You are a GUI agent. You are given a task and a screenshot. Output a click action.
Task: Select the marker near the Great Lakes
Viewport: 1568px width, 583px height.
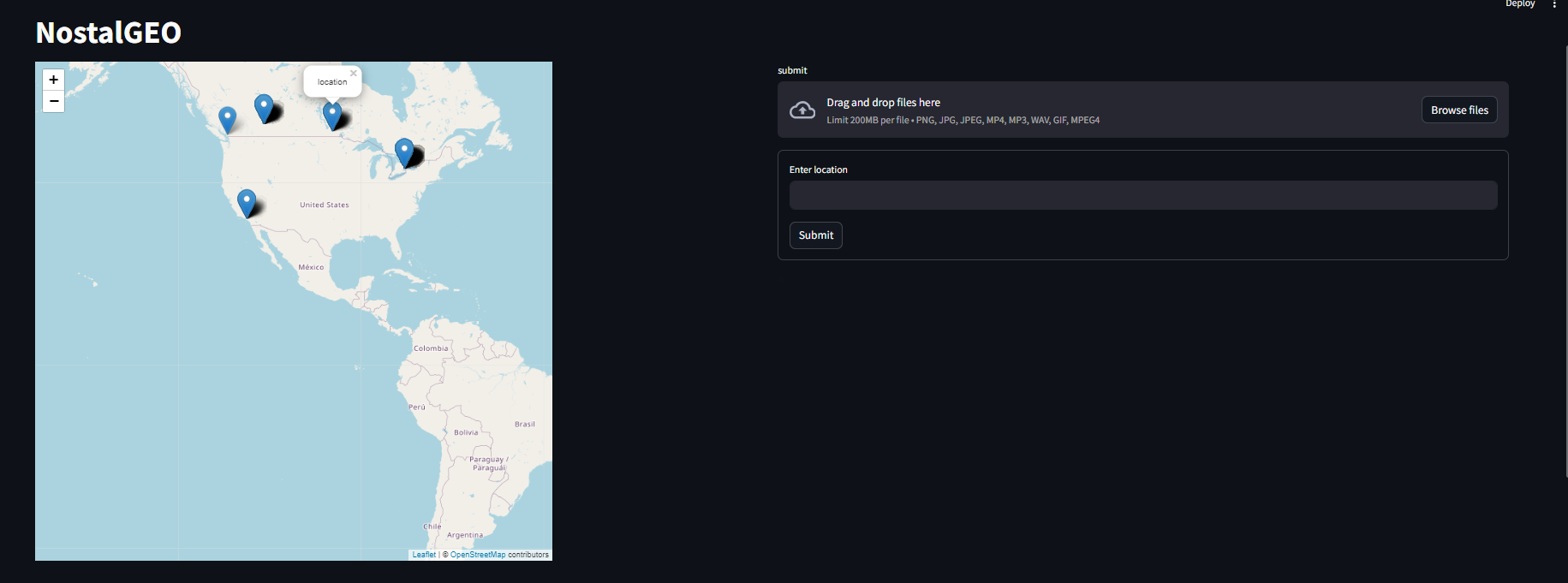point(404,152)
